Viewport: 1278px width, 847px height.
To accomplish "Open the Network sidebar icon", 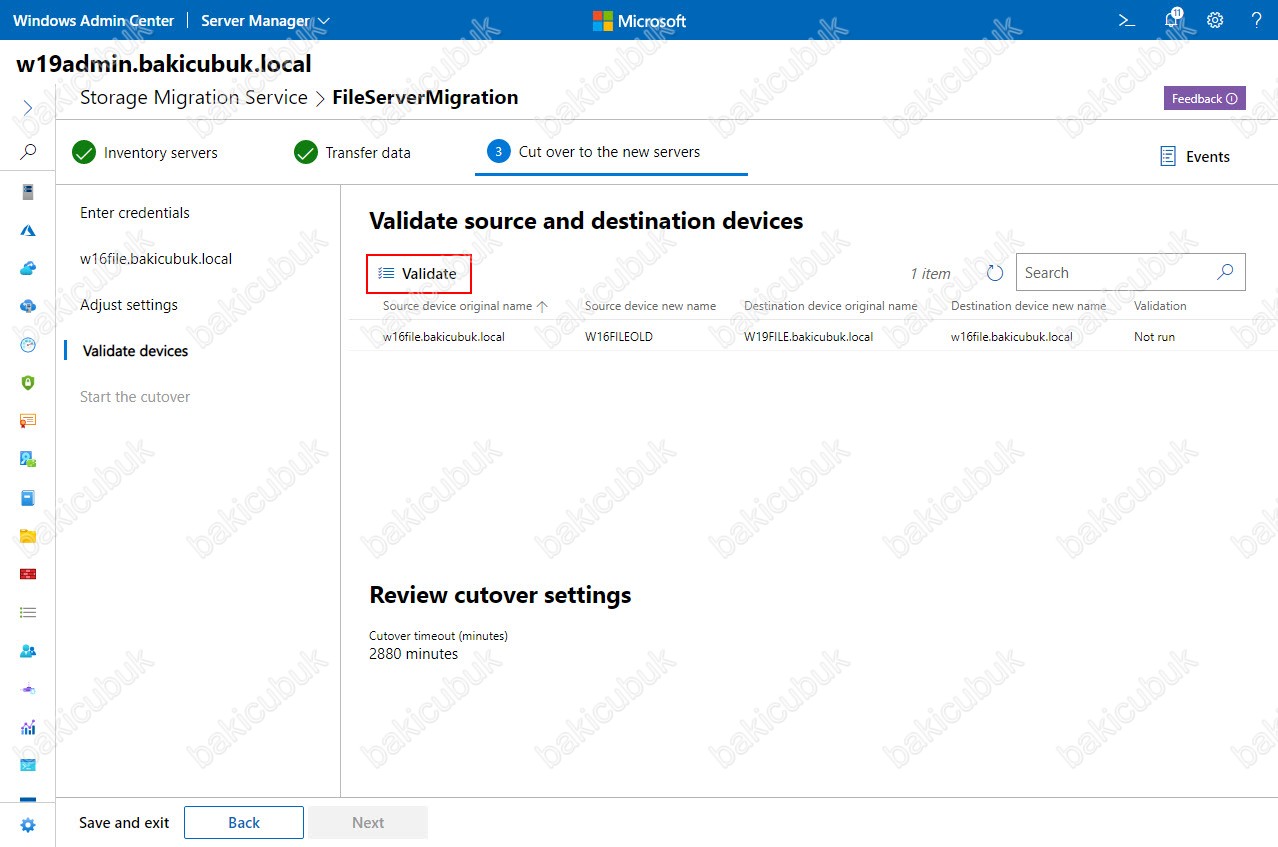I will coord(28,689).
